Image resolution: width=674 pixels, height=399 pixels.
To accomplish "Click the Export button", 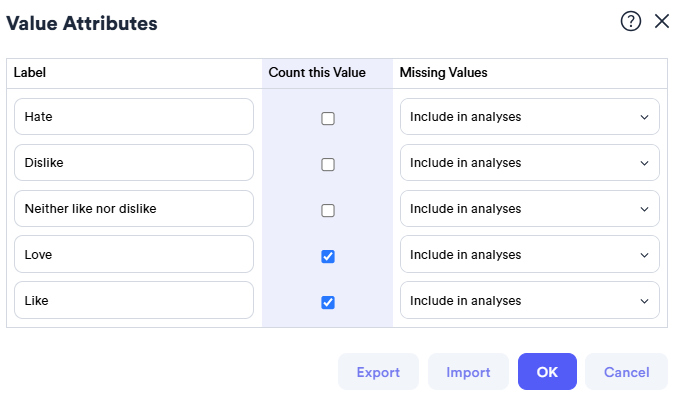I will [378, 371].
